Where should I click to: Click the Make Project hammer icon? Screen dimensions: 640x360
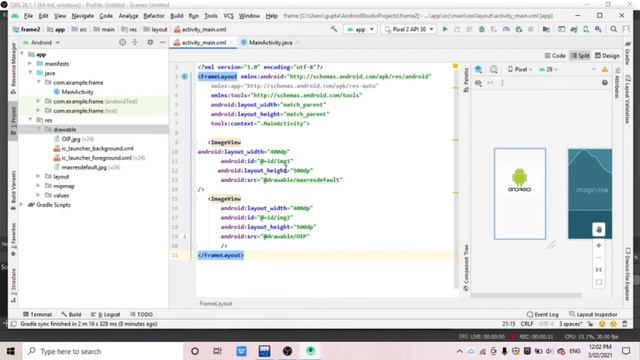point(334,29)
